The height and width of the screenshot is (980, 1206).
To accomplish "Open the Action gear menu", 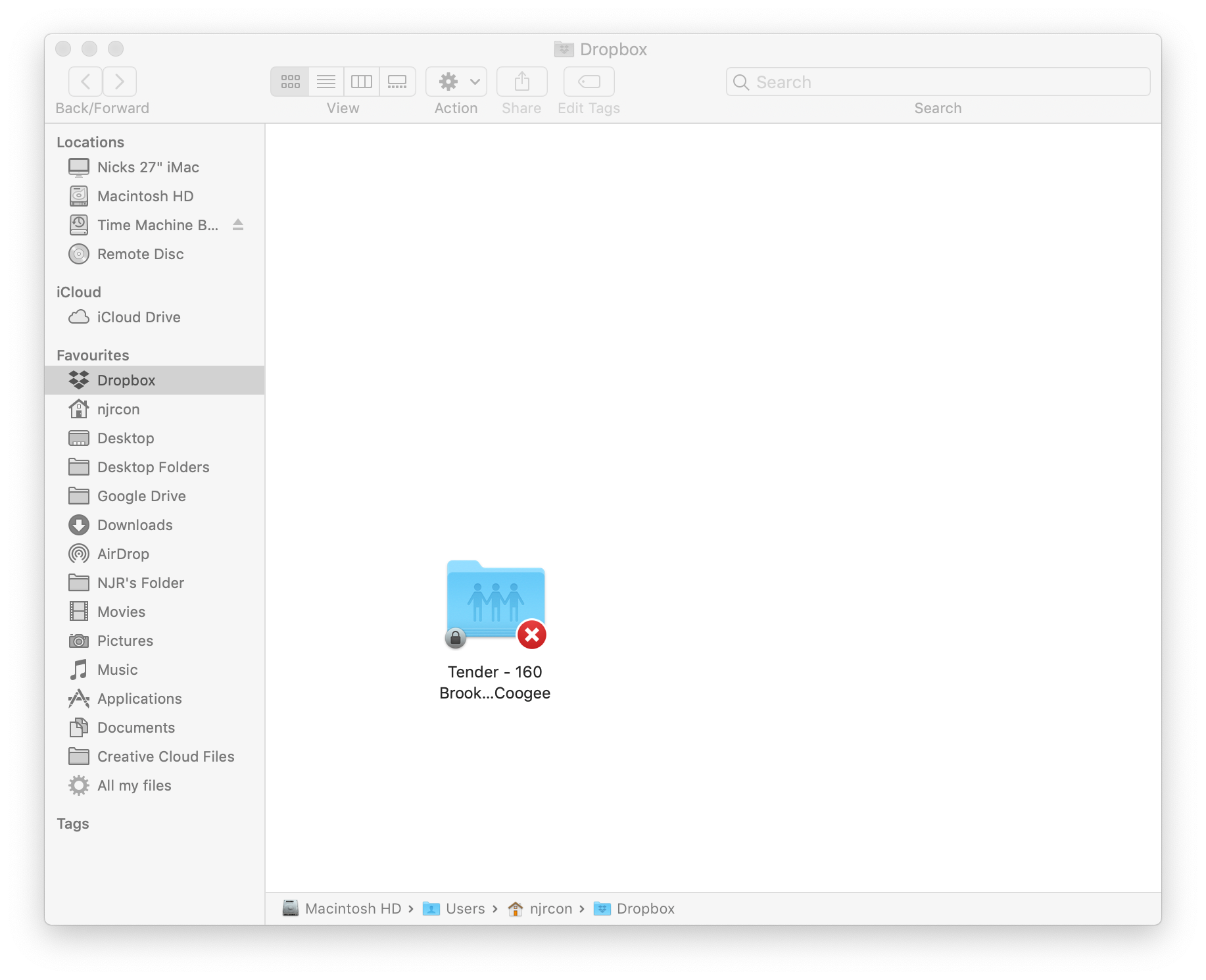I will [448, 82].
